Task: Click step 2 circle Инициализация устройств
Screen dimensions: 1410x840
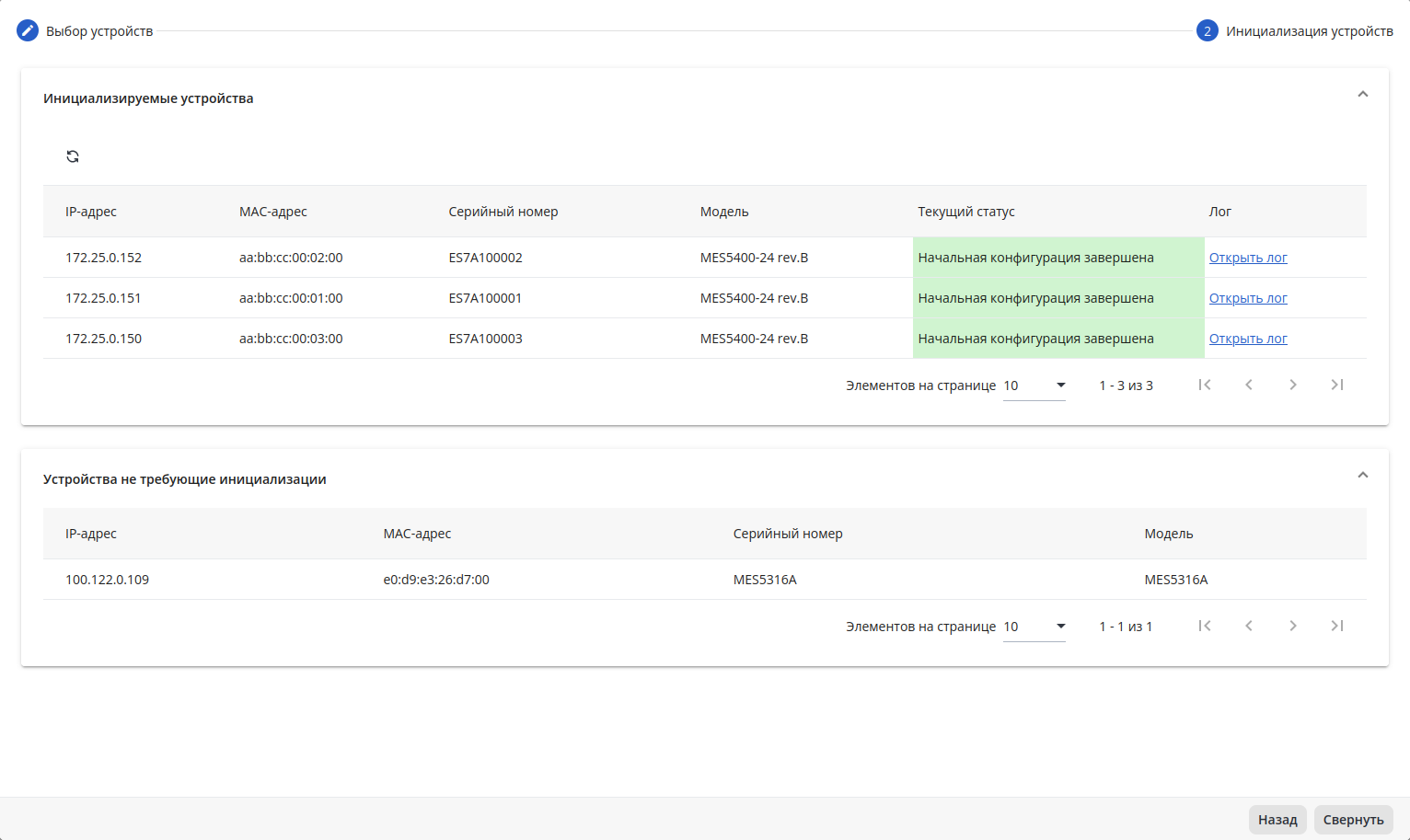Action: coord(1207,30)
